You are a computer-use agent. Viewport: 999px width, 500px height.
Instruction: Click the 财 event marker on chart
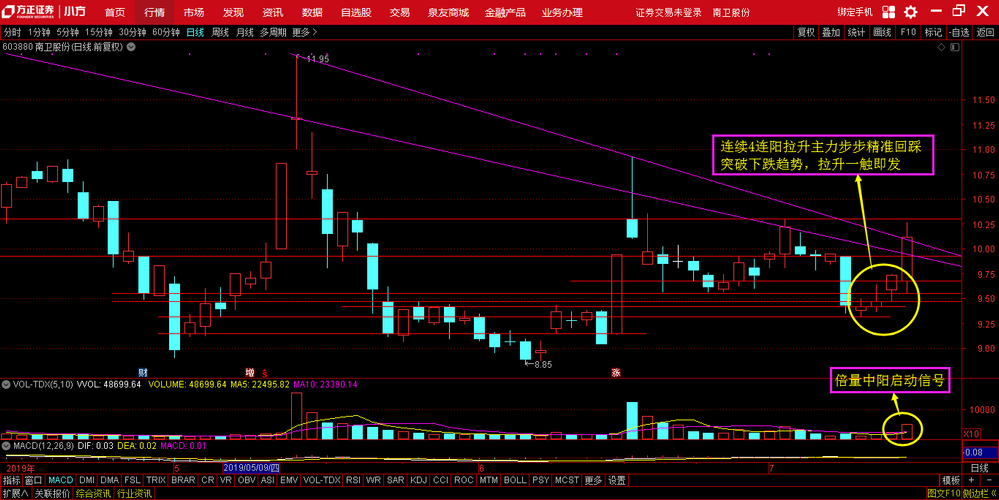coord(143,371)
